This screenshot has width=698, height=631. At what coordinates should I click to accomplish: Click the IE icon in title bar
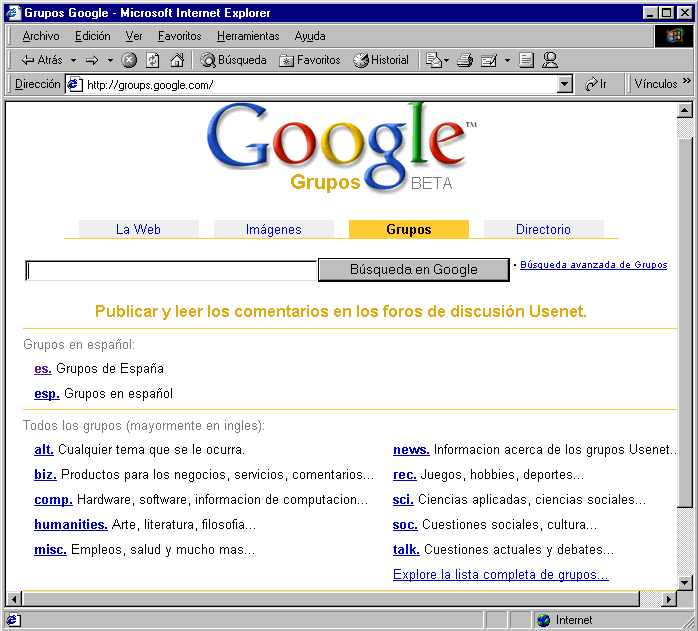pyautogui.click(x=13, y=12)
